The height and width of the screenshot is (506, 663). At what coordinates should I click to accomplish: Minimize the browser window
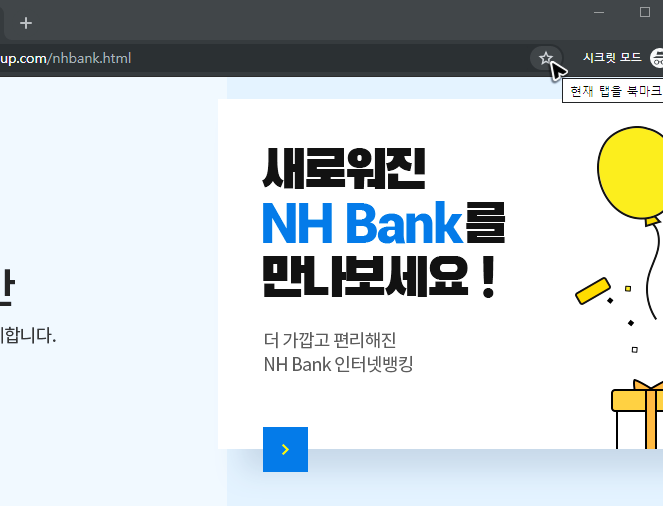click(x=599, y=13)
